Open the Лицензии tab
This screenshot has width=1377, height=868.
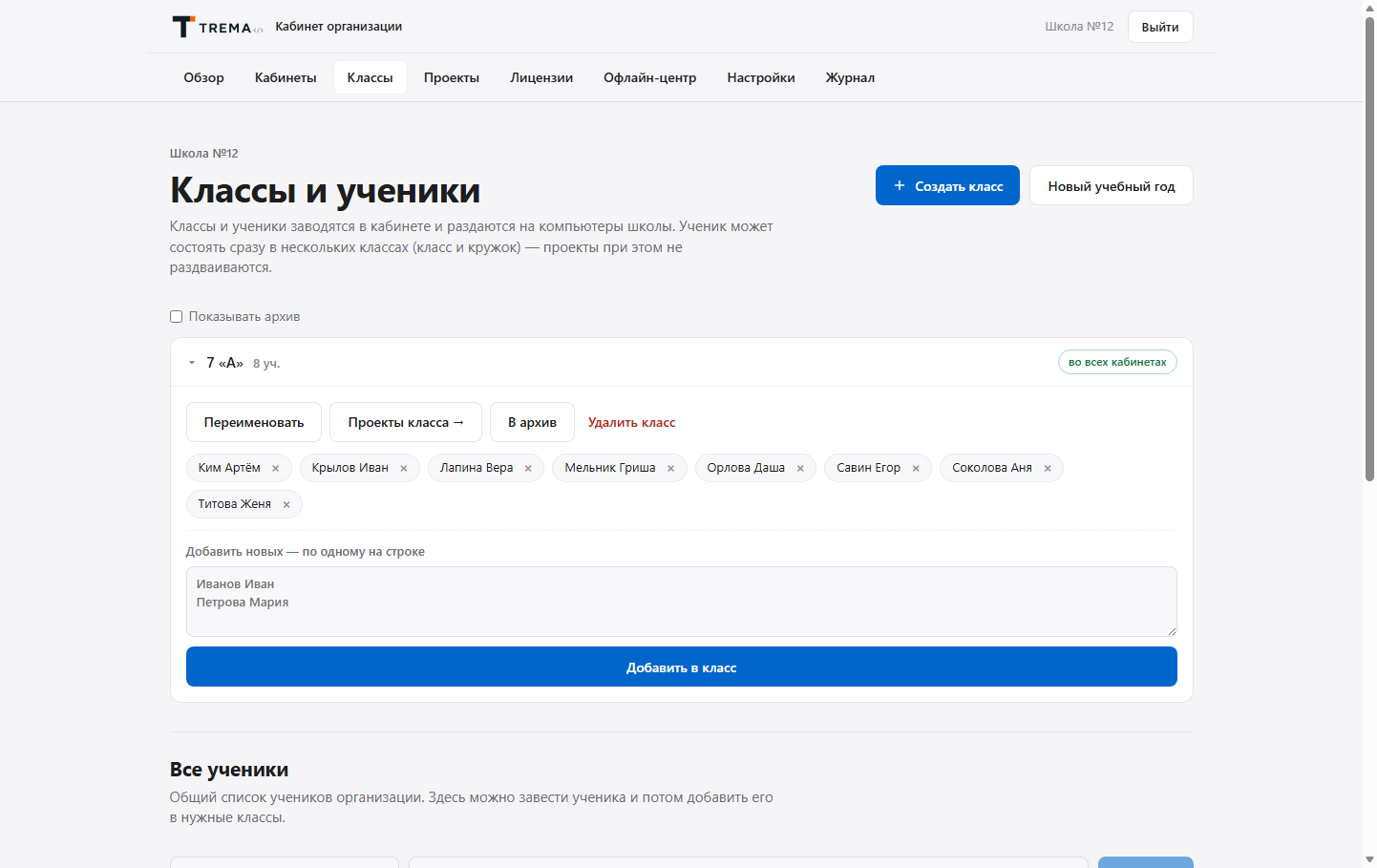coord(541,77)
